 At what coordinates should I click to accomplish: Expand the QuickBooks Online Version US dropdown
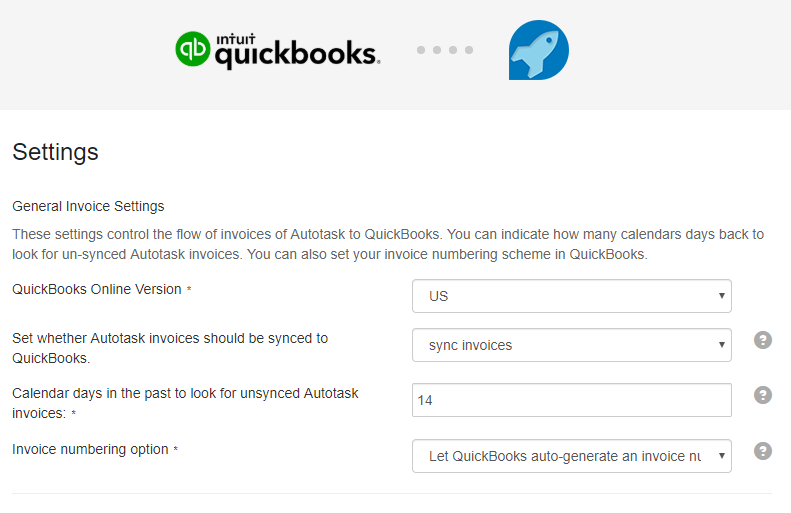(572, 296)
